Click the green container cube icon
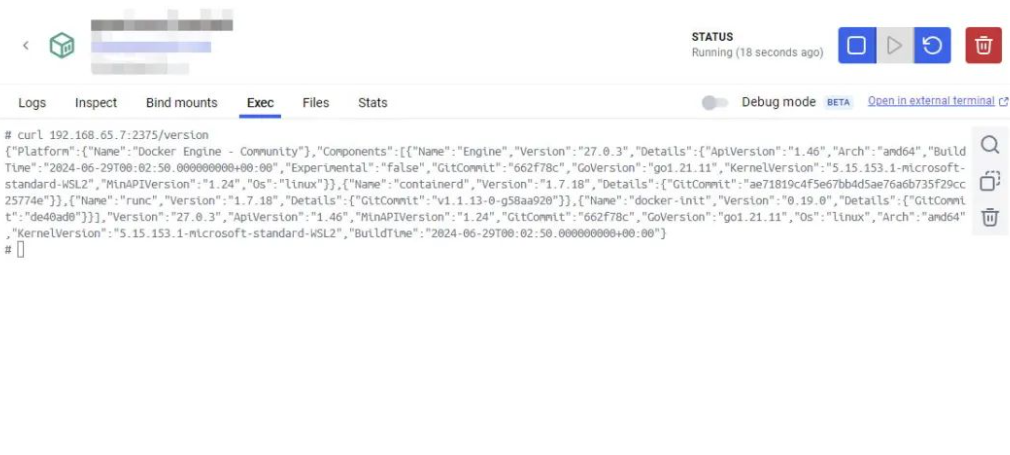Image resolution: width=1010 pixels, height=455 pixels. pyautogui.click(x=62, y=46)
